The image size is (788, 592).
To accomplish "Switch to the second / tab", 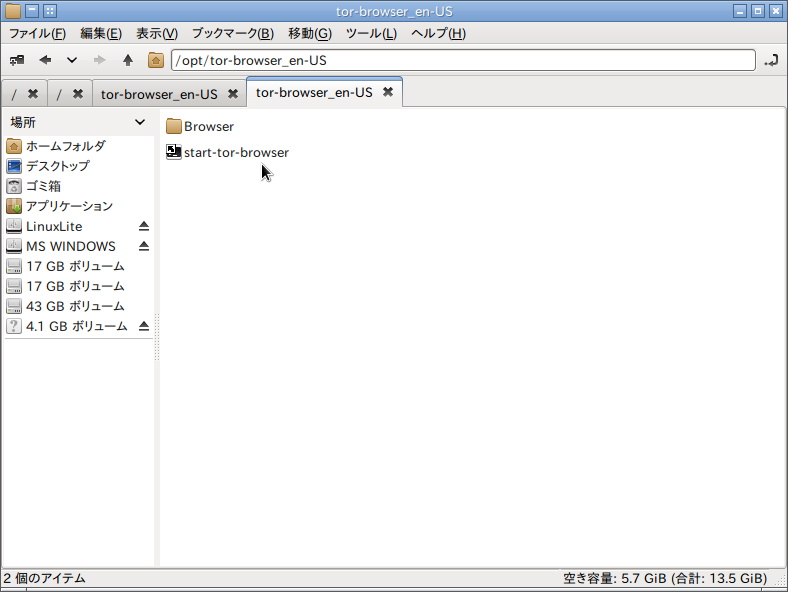I will tap(59, 94).
